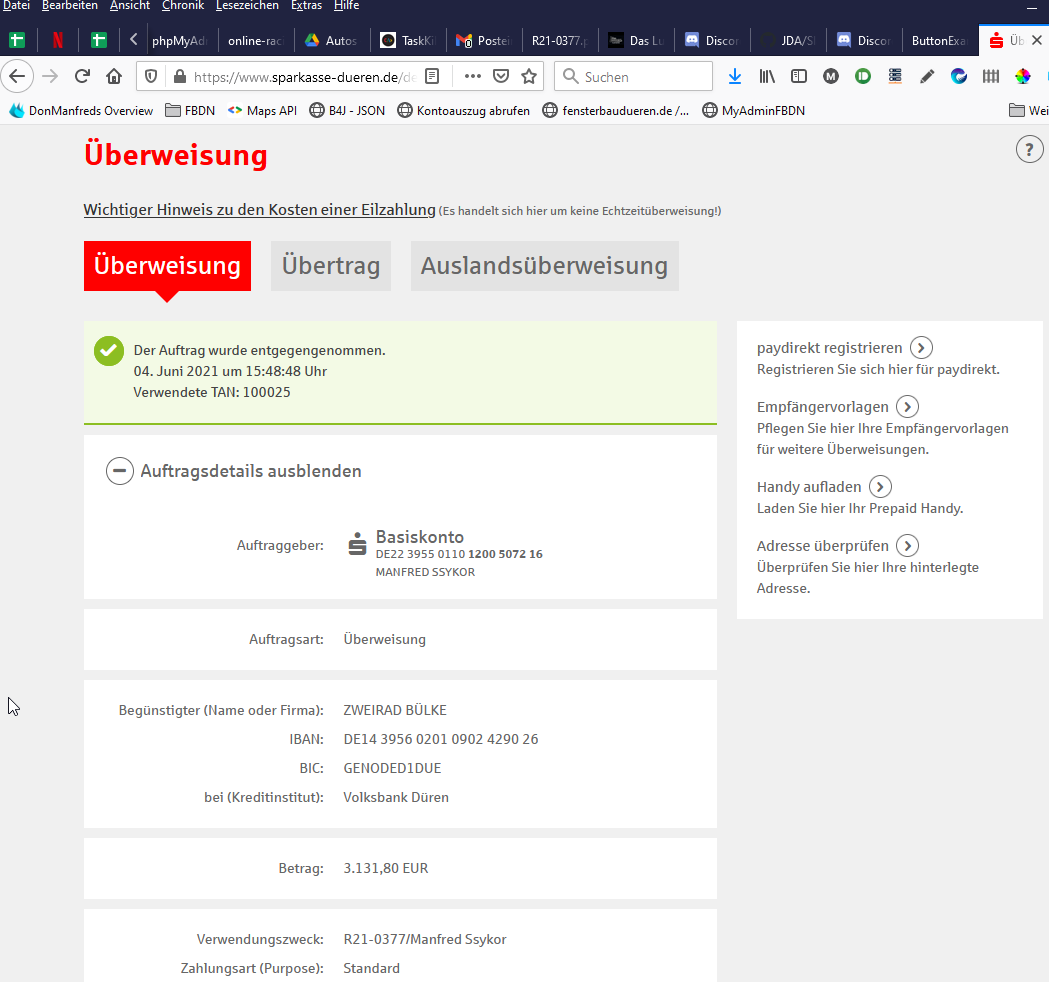Save to Pocket icon in address bar

(501, 76)
